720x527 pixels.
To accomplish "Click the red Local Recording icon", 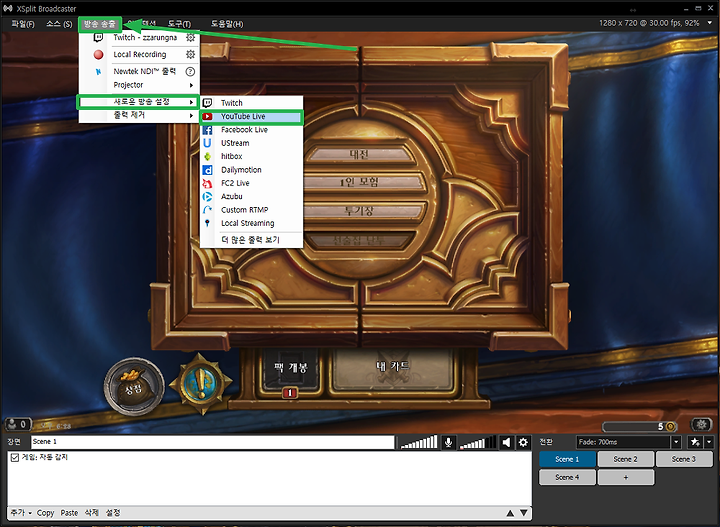I will pyautogui.click(x=98, y=55).
